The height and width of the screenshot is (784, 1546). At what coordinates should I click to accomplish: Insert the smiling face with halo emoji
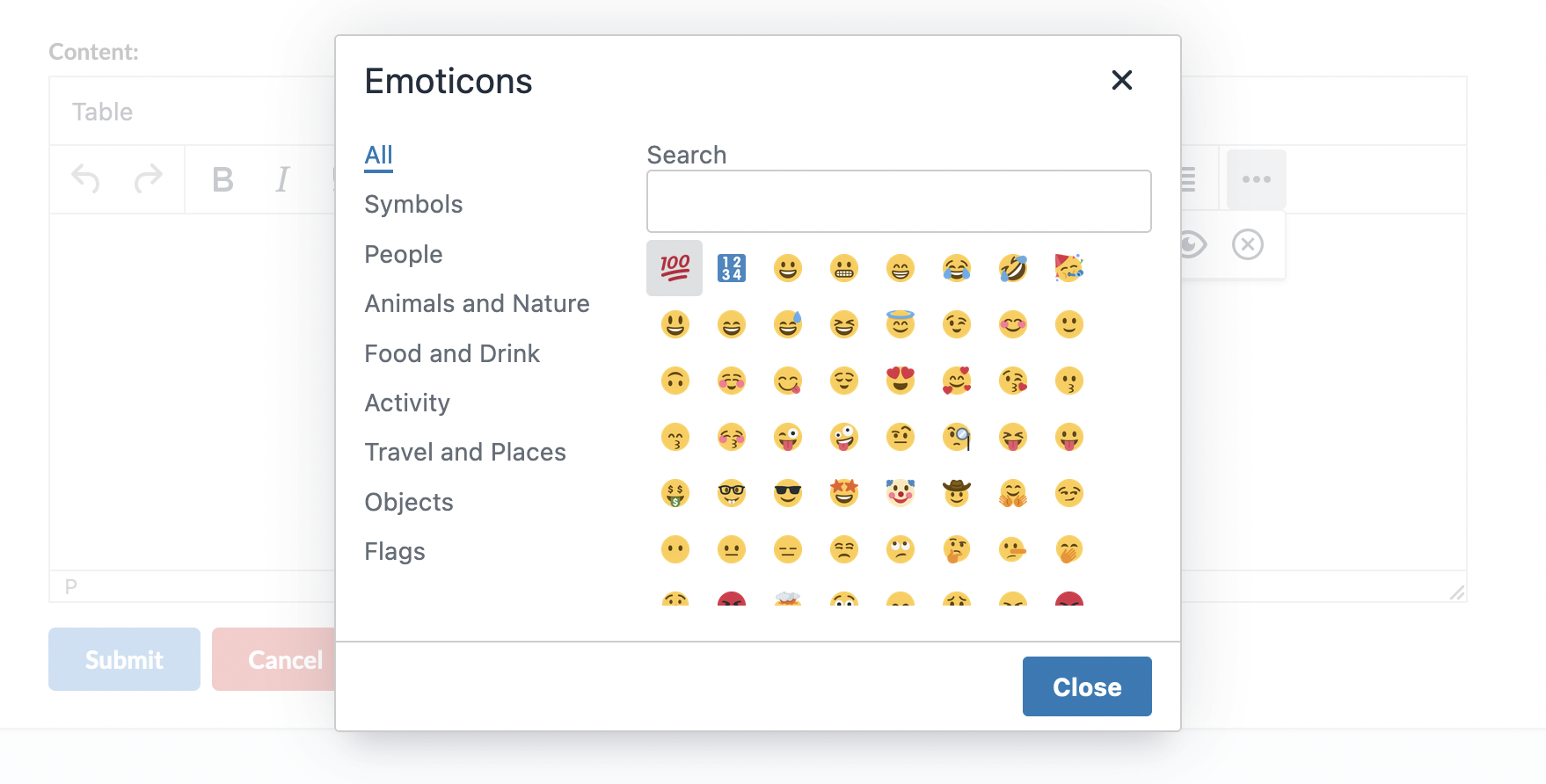901,323
